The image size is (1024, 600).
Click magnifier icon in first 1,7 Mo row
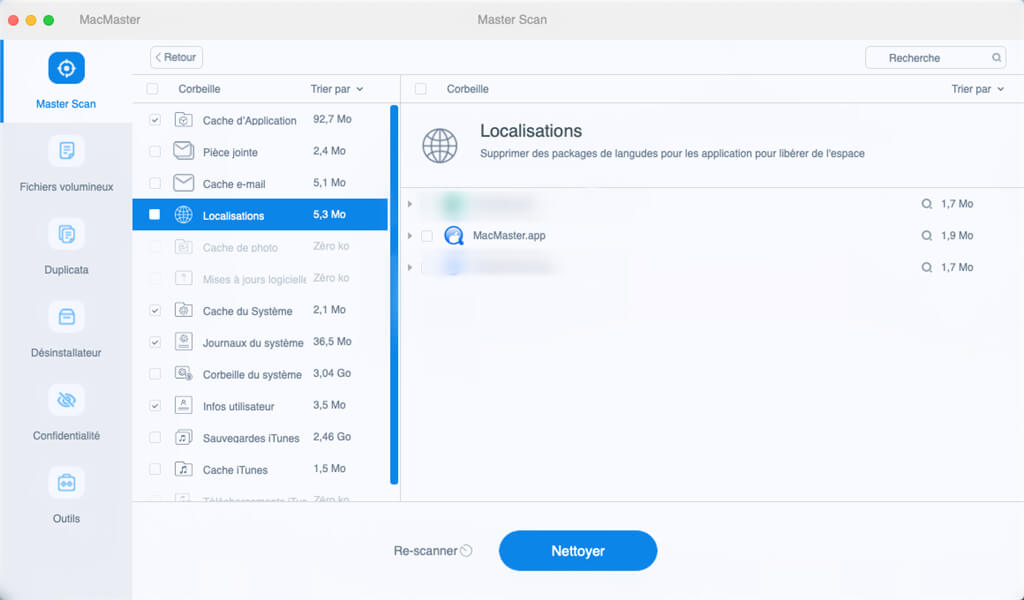(x=926, y=204)
